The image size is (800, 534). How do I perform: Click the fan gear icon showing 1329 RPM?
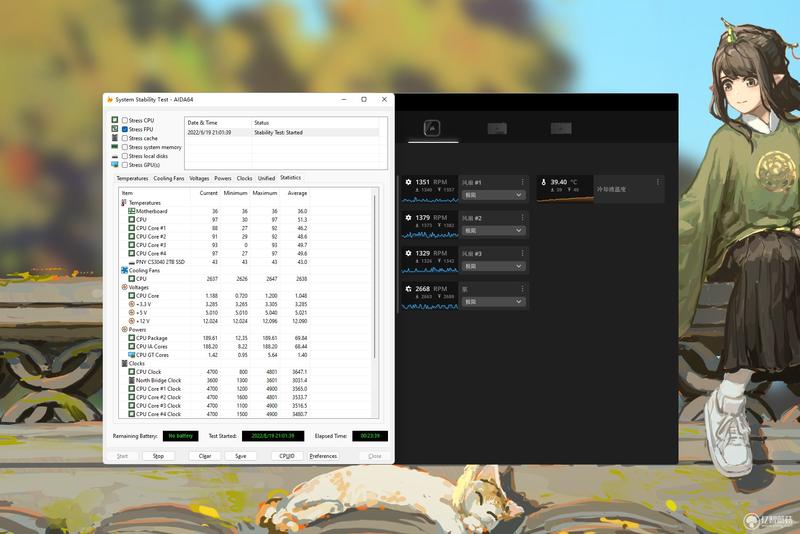tap(408, 253)
